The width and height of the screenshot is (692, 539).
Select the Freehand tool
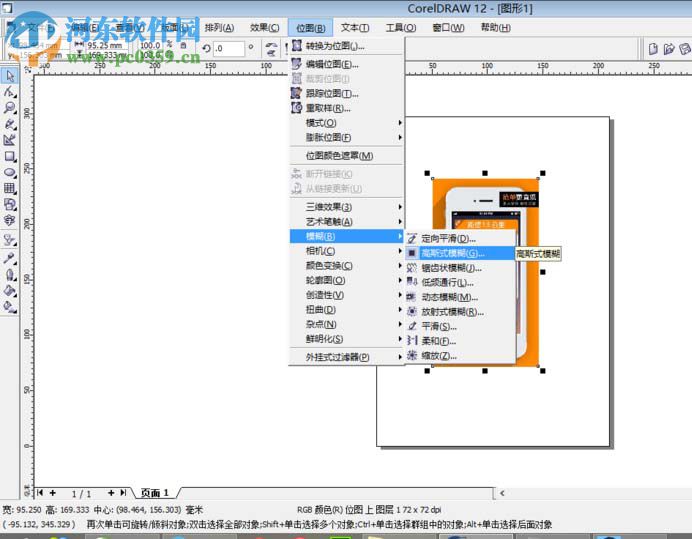click(x=10, y=124)
